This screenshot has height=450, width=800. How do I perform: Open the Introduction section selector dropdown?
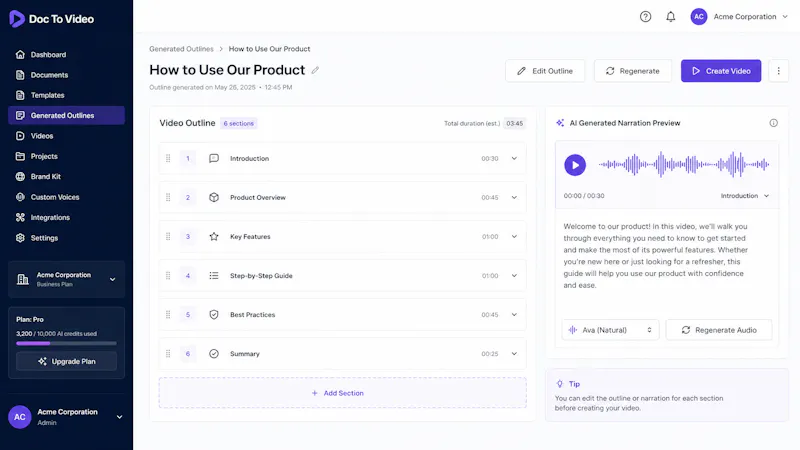click(744, 196)
